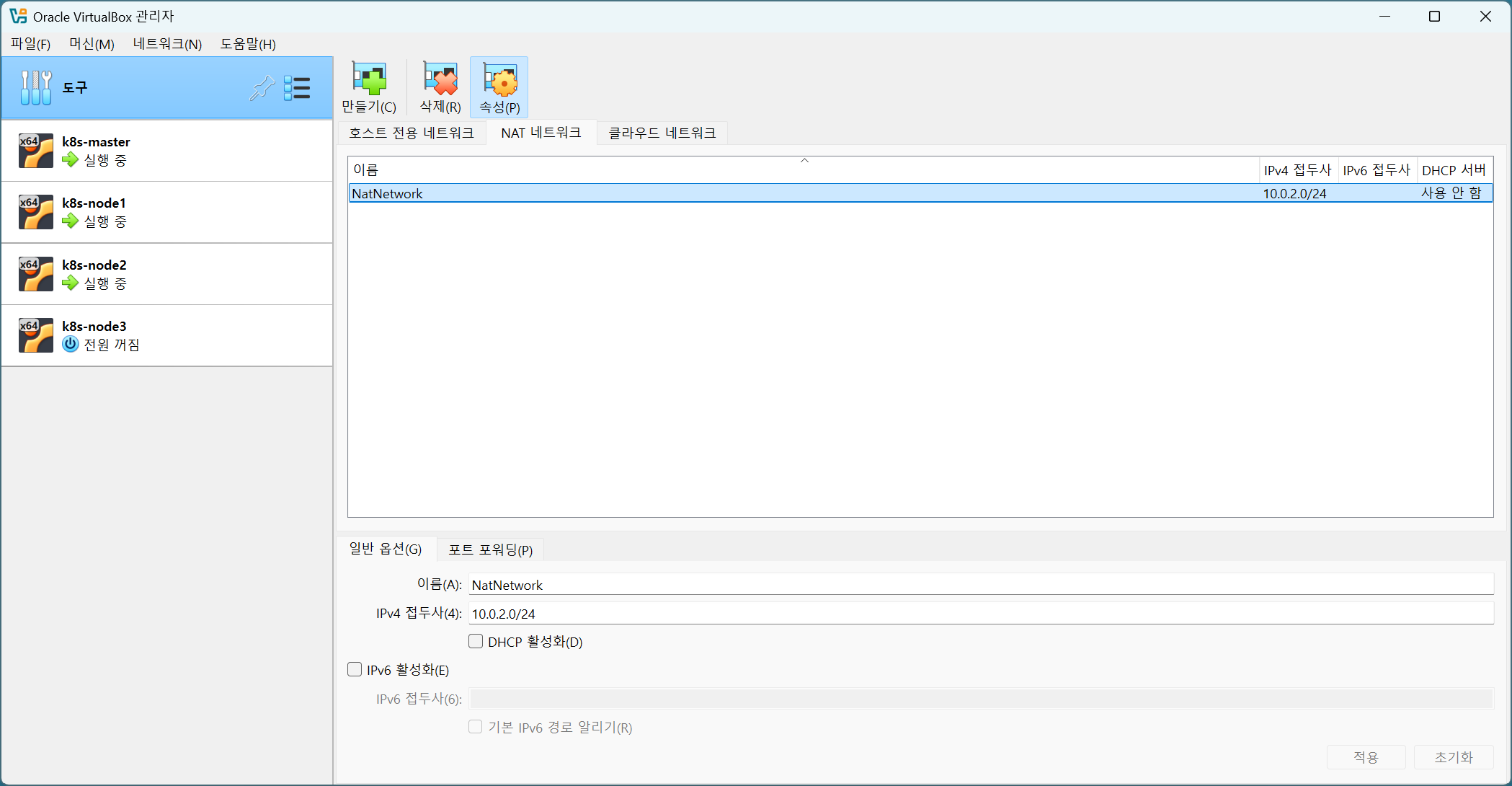Screen dimensions: 1512x786
Task: Enable the IPv6 활성화 checkbox
Action: pos(355,669)
